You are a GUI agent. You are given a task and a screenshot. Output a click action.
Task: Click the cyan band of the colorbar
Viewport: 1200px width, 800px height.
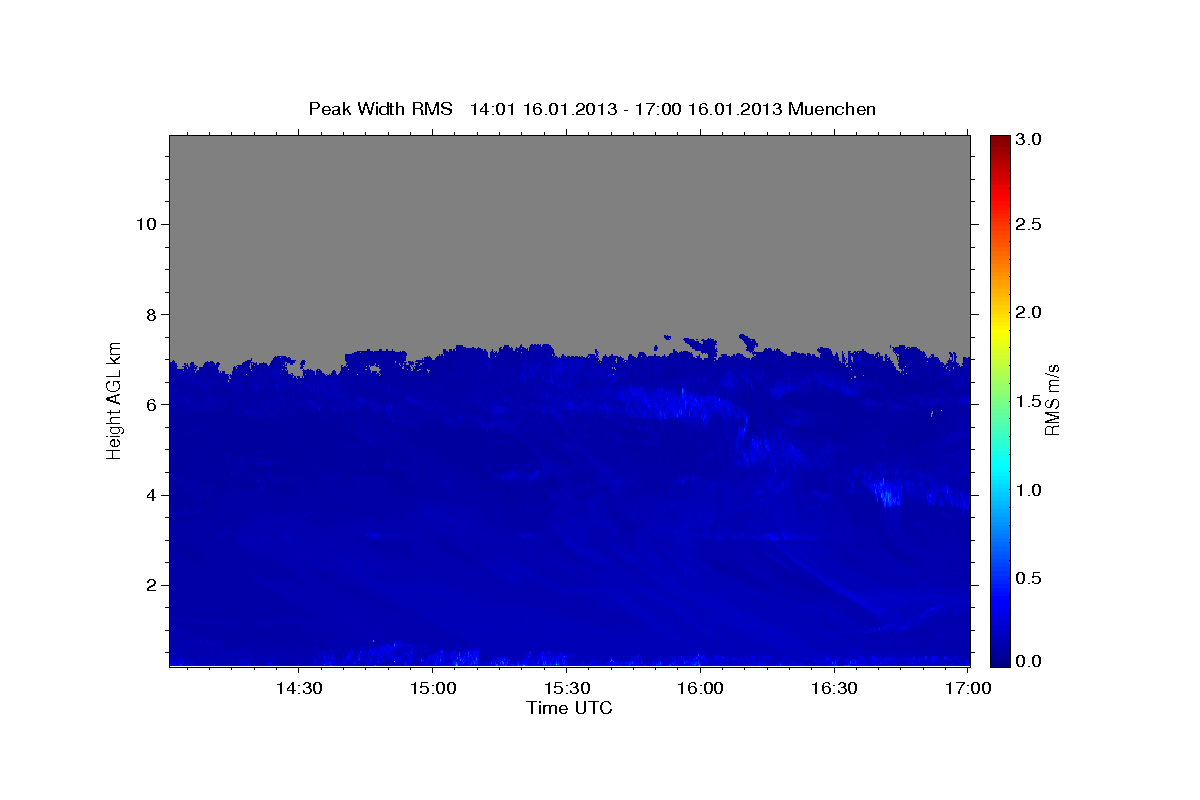pos(1000,470)
